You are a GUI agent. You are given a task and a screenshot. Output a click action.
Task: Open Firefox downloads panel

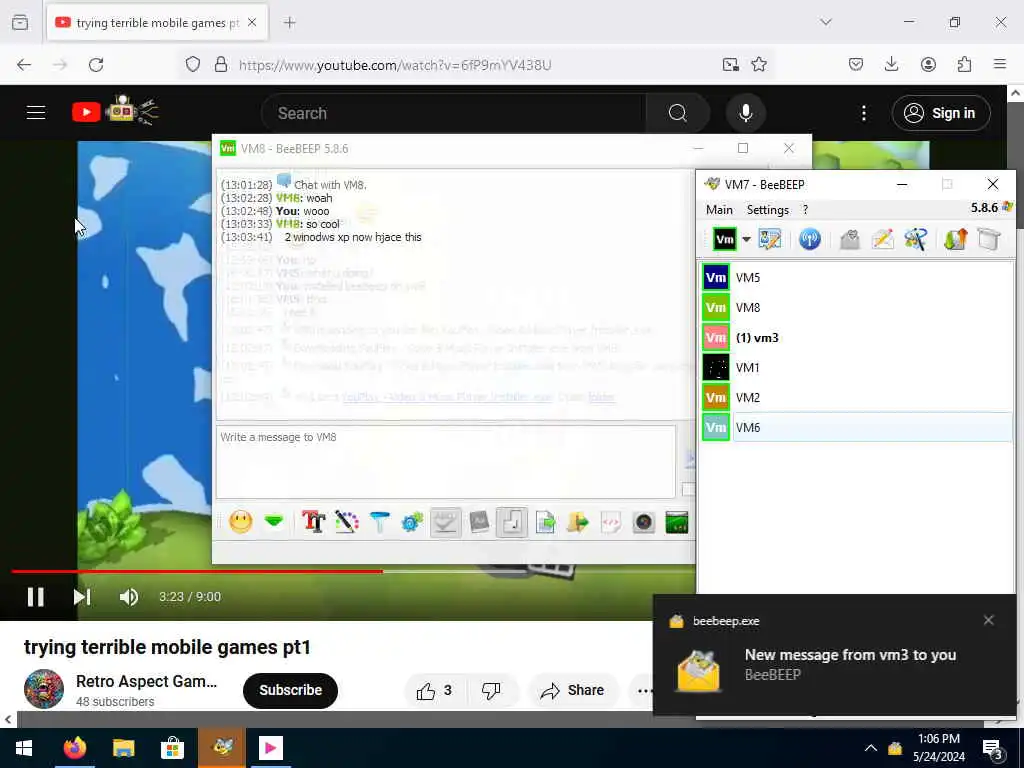tap(891, 64)
